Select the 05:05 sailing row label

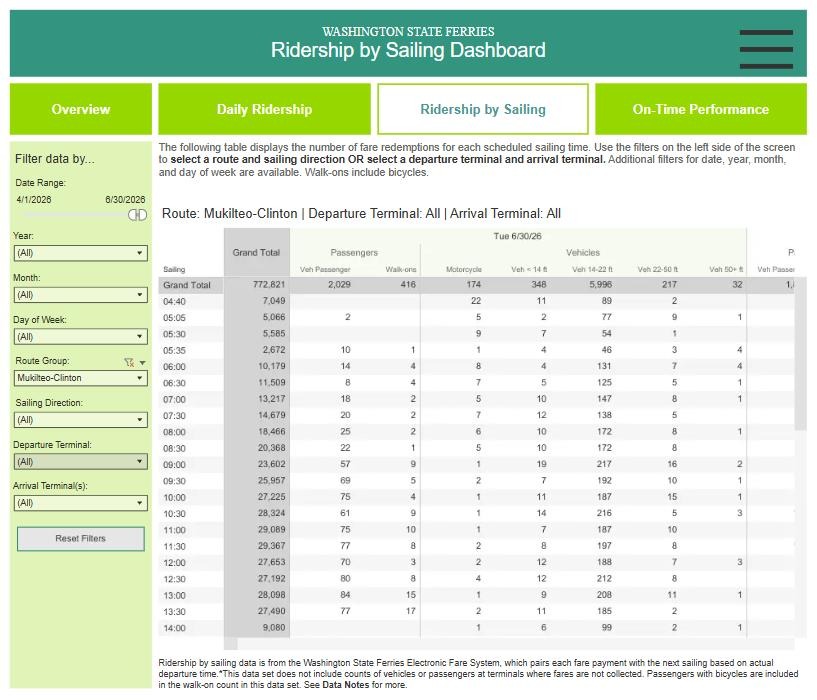pyautogui.click(x=174, y=318)
